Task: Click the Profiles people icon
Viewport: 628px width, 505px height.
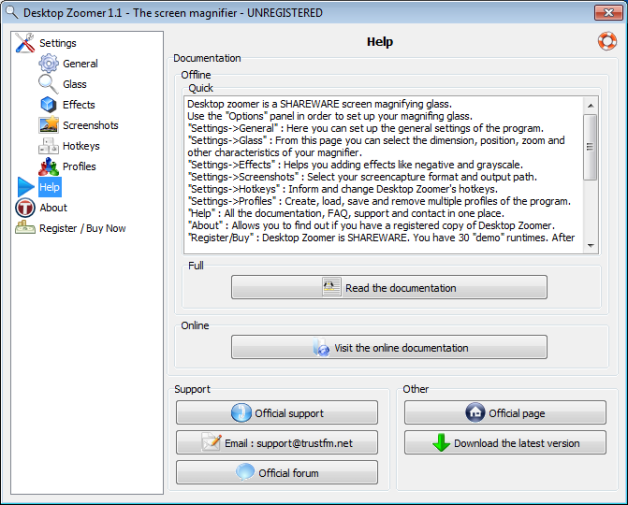Action: coord(48,166)
